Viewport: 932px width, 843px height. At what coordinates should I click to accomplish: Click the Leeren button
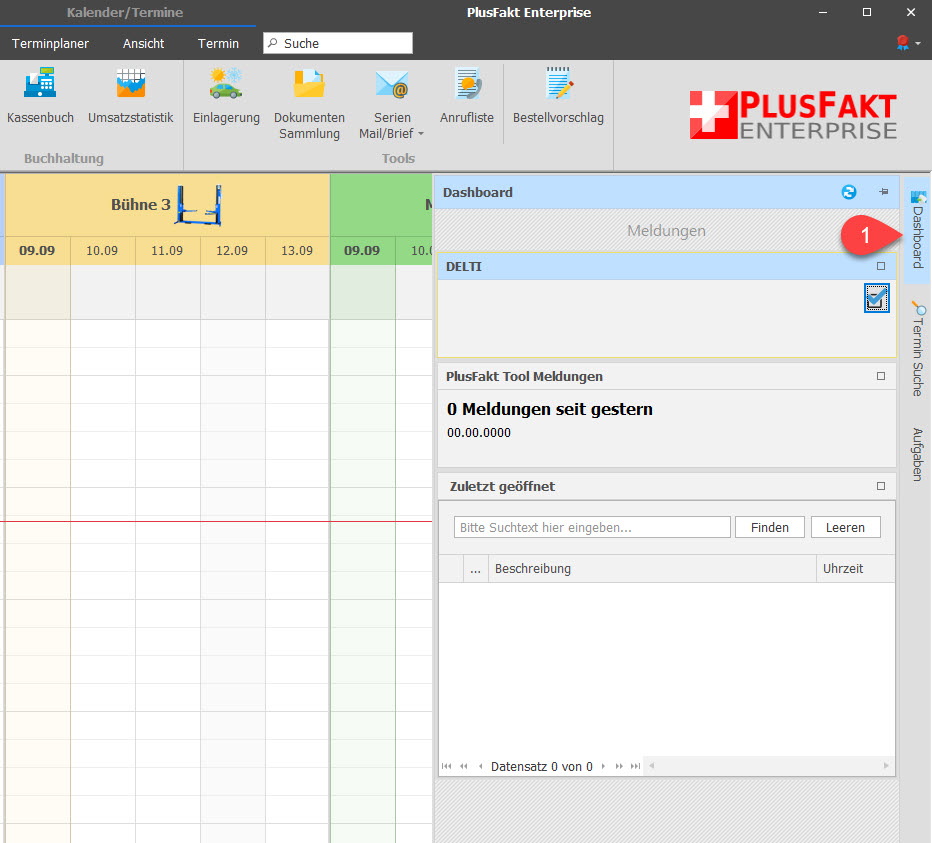click(845, 527)
